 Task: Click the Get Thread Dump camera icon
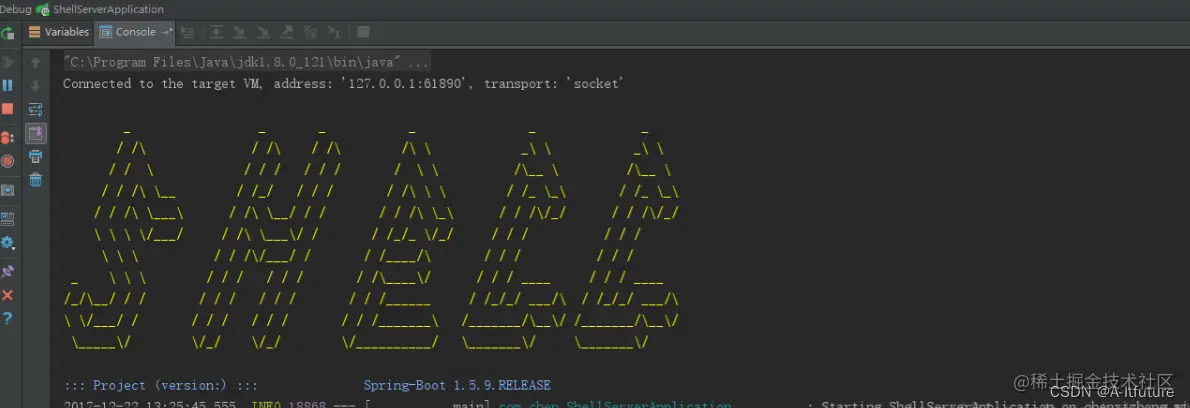(x=7, y=190)
